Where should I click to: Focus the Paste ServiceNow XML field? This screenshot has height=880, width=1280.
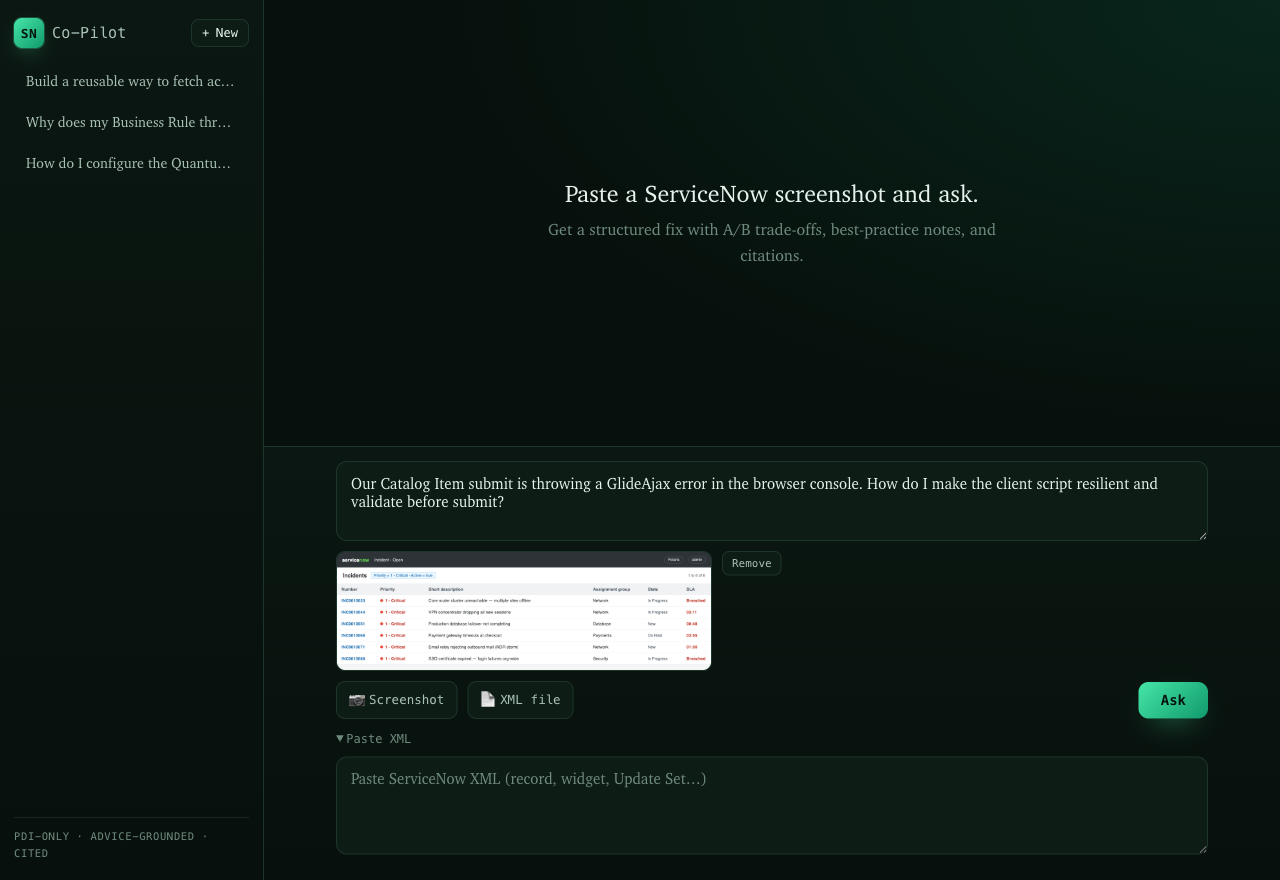coord(772,805)
